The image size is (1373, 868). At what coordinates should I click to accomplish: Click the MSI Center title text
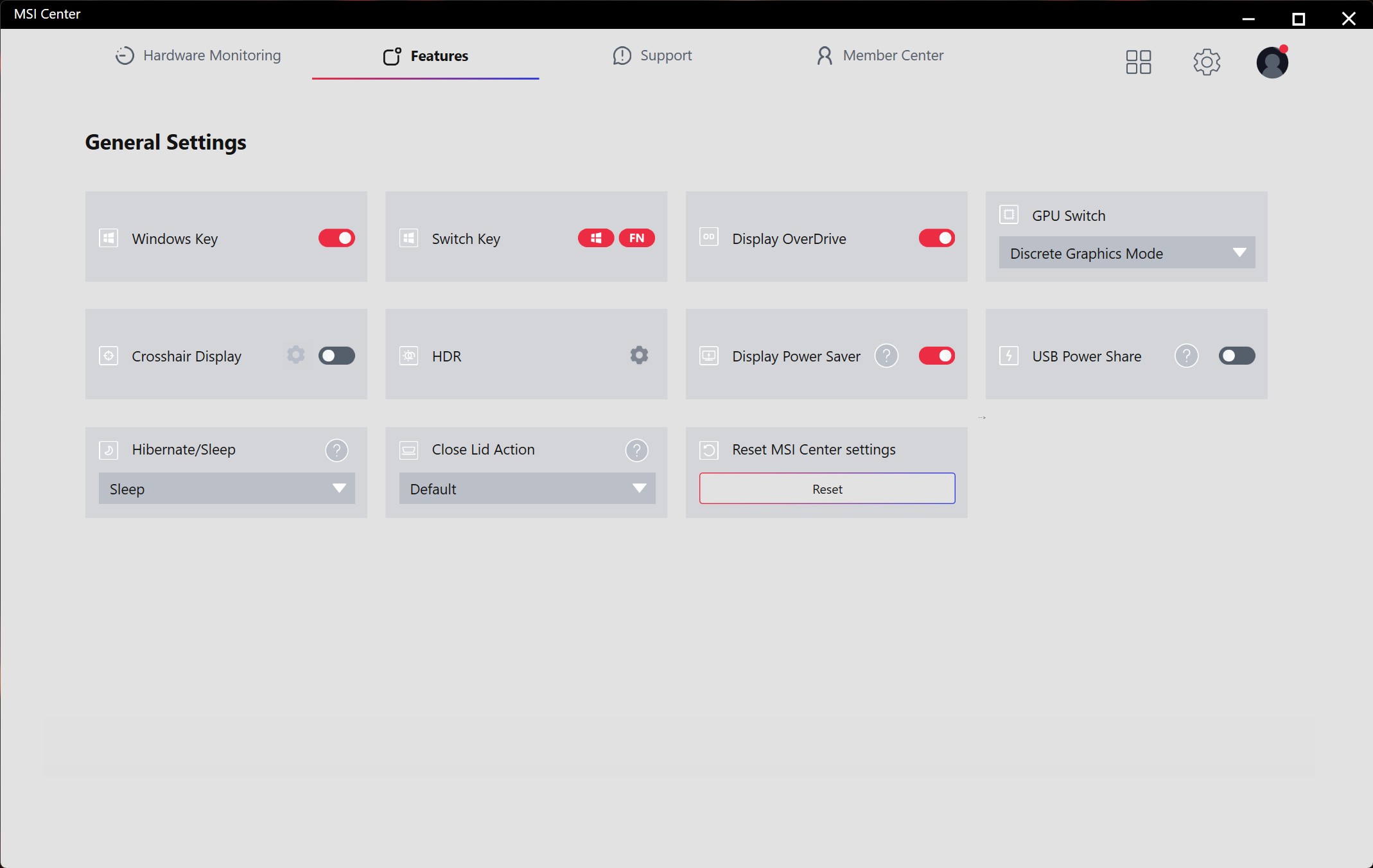point(47,14)
